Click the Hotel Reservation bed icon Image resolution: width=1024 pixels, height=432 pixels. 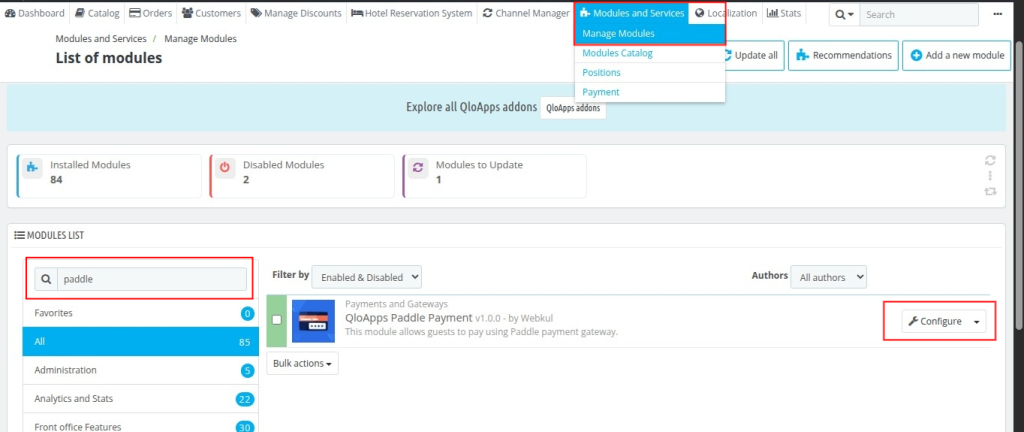pyautogui.click(x=357, y=13)
